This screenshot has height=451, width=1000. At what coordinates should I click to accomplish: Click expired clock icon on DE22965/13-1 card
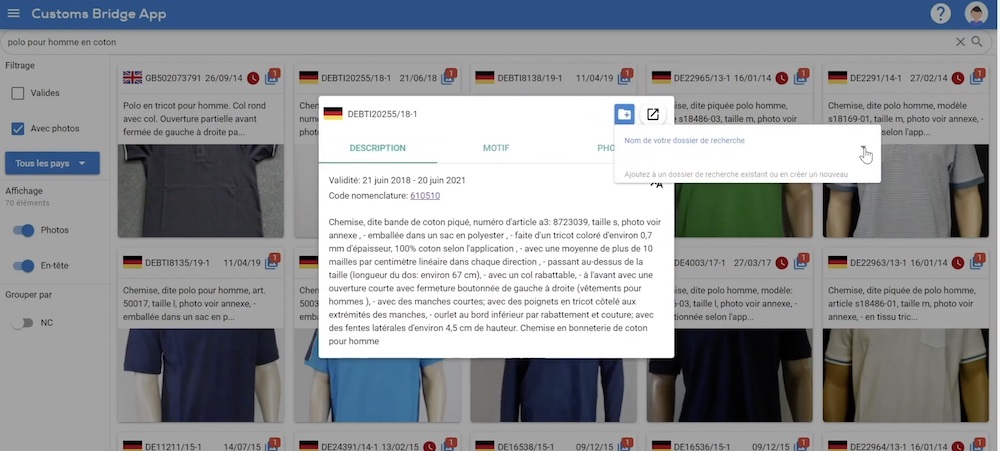pyautogui.click(x=782, y=78)
